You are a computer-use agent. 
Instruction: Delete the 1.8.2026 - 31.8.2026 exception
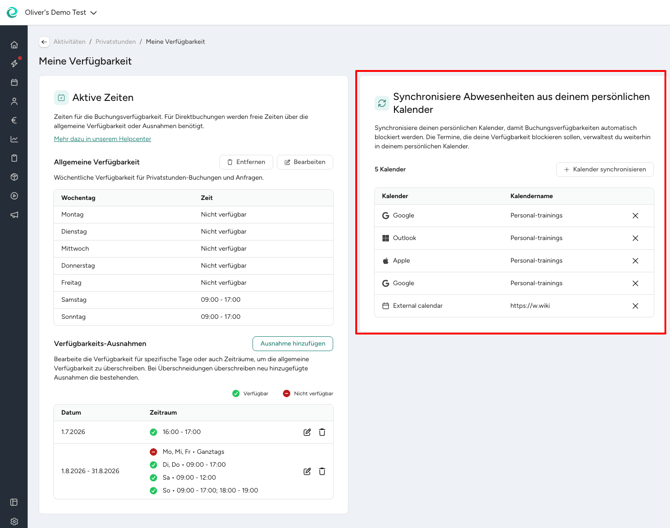(322, 471)
